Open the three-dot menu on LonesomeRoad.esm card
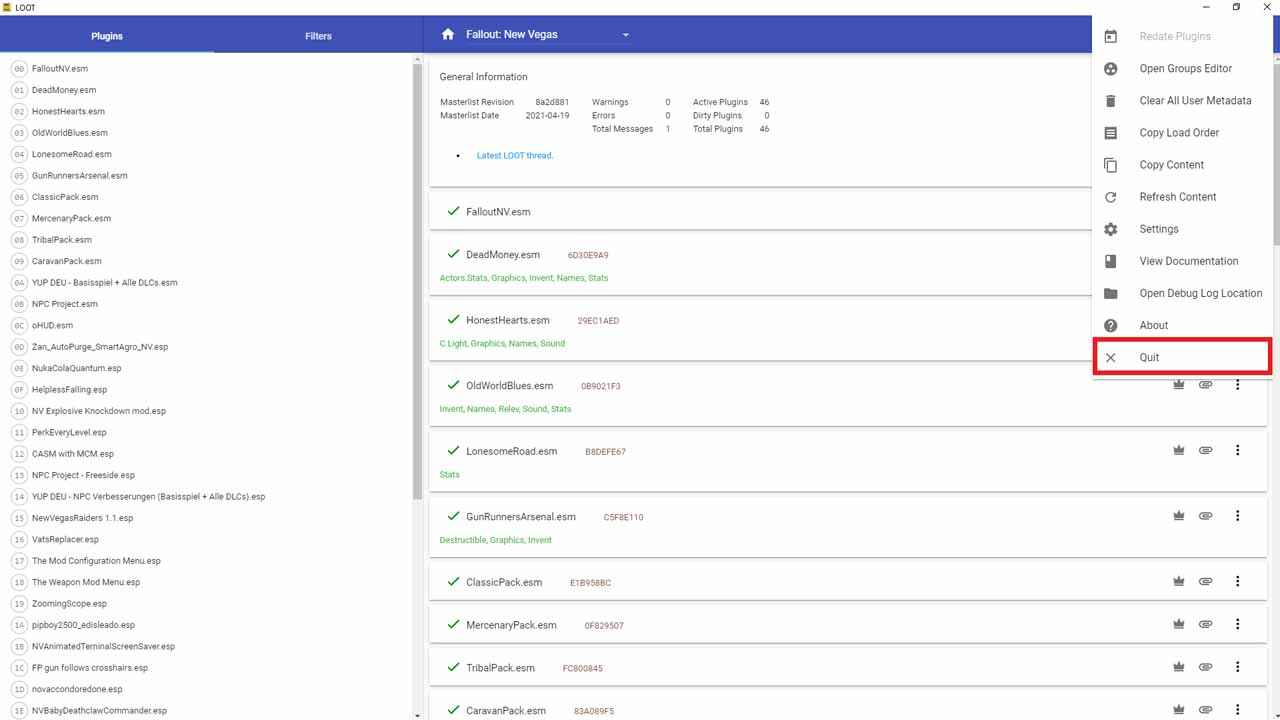Screen dimensions: 1280x720 (1237, 450)
